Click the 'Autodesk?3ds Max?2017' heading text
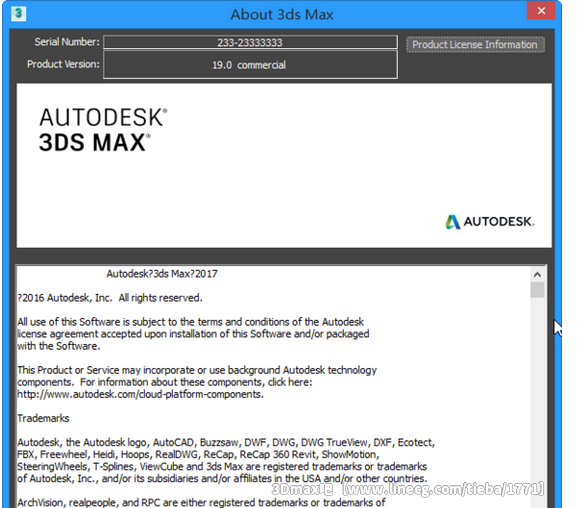 pyautogui.click(x=162, y=274)
